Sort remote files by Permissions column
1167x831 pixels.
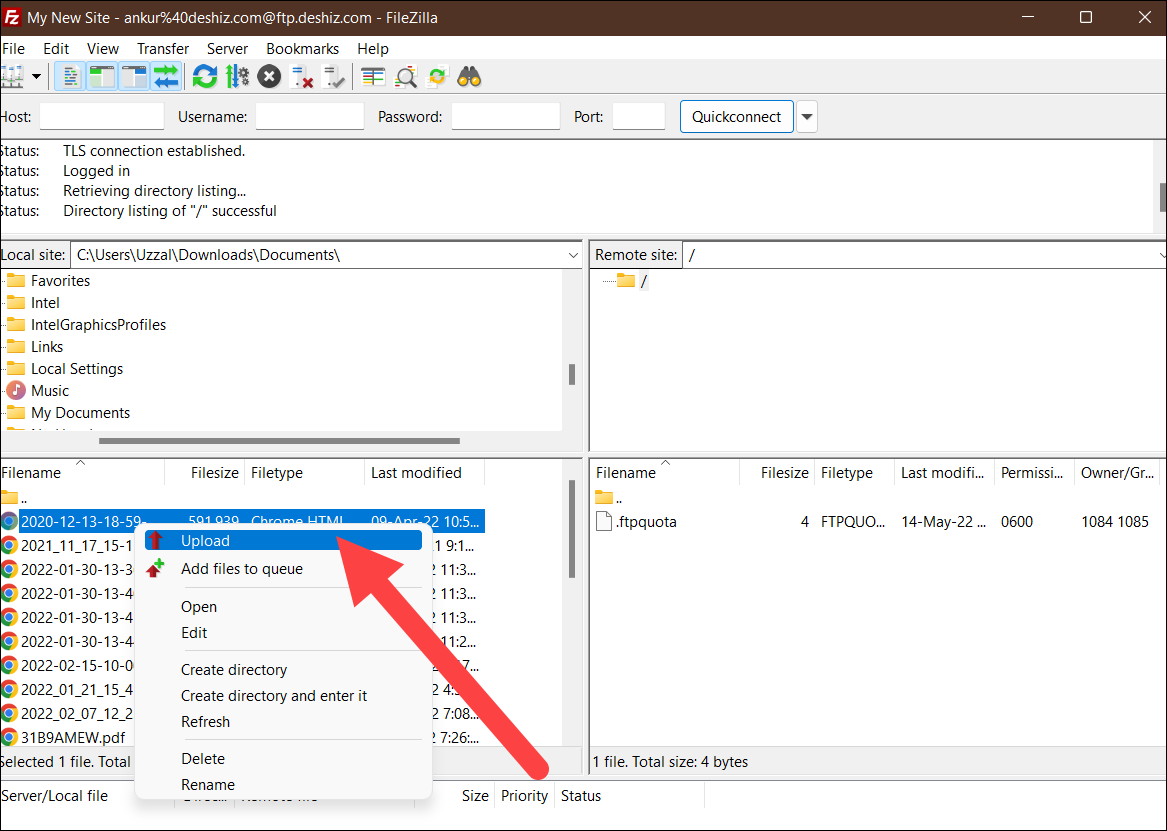pyautogui.click(x=1034, y=472)
